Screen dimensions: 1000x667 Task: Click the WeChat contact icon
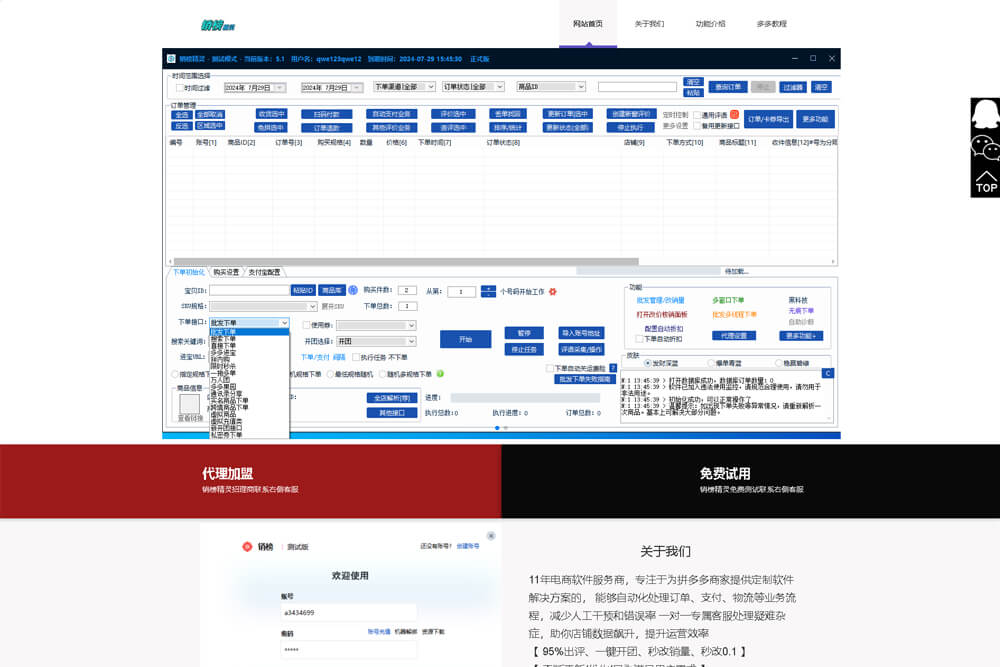(985, 148)
